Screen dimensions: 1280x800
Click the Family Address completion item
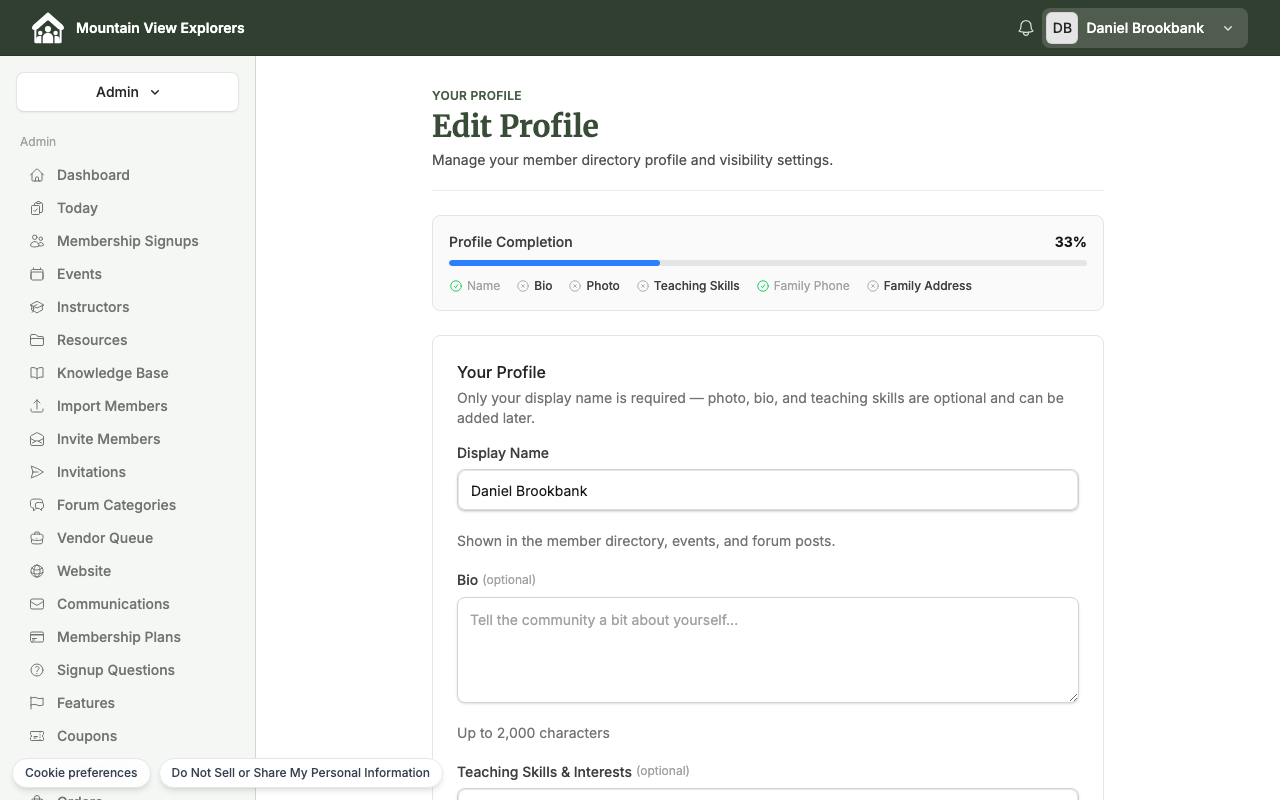click(x=920, y=286)
